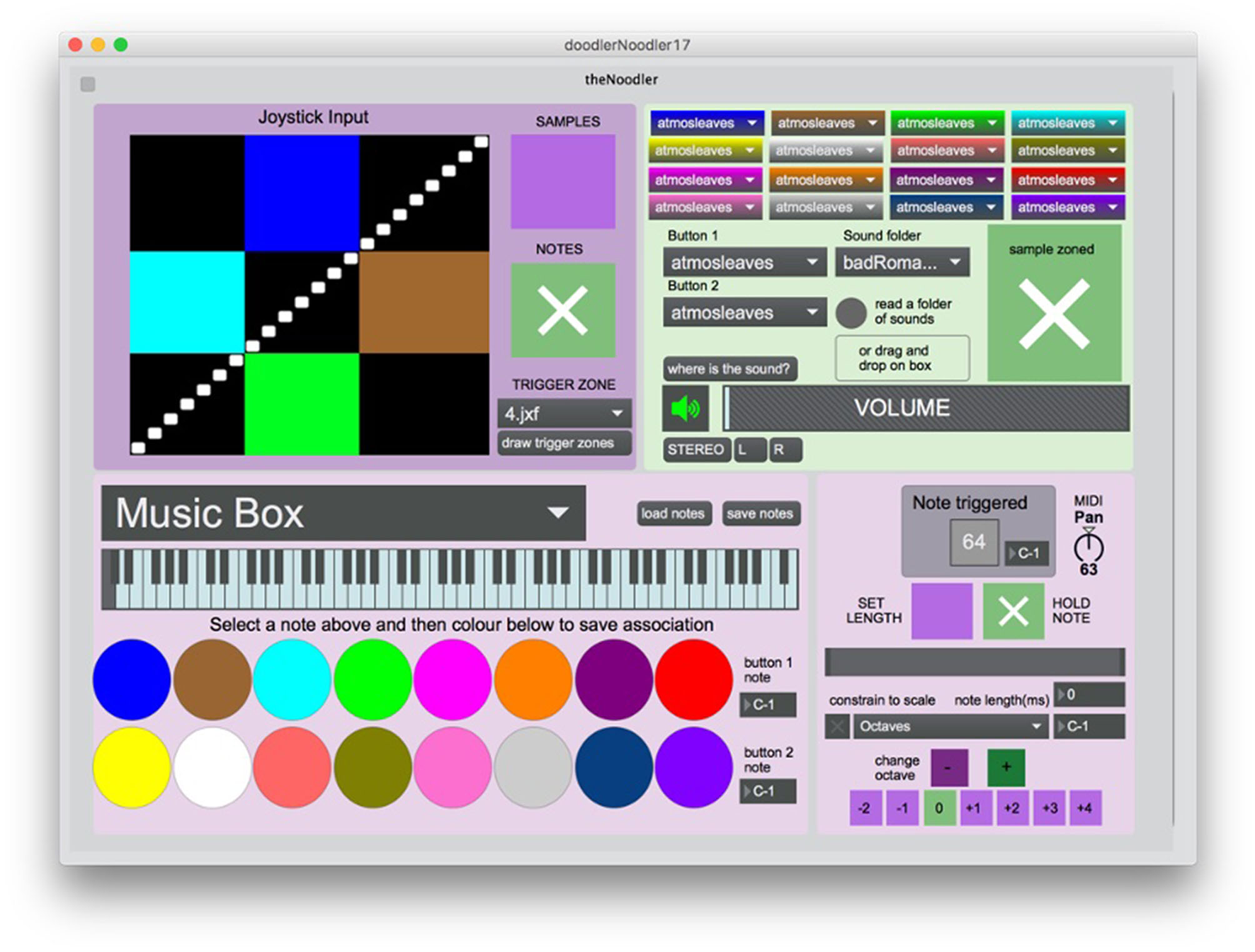This screenshot has width=1255, height=952.
Task: Click the round read a folder button
Action: (x=851, y=312)
